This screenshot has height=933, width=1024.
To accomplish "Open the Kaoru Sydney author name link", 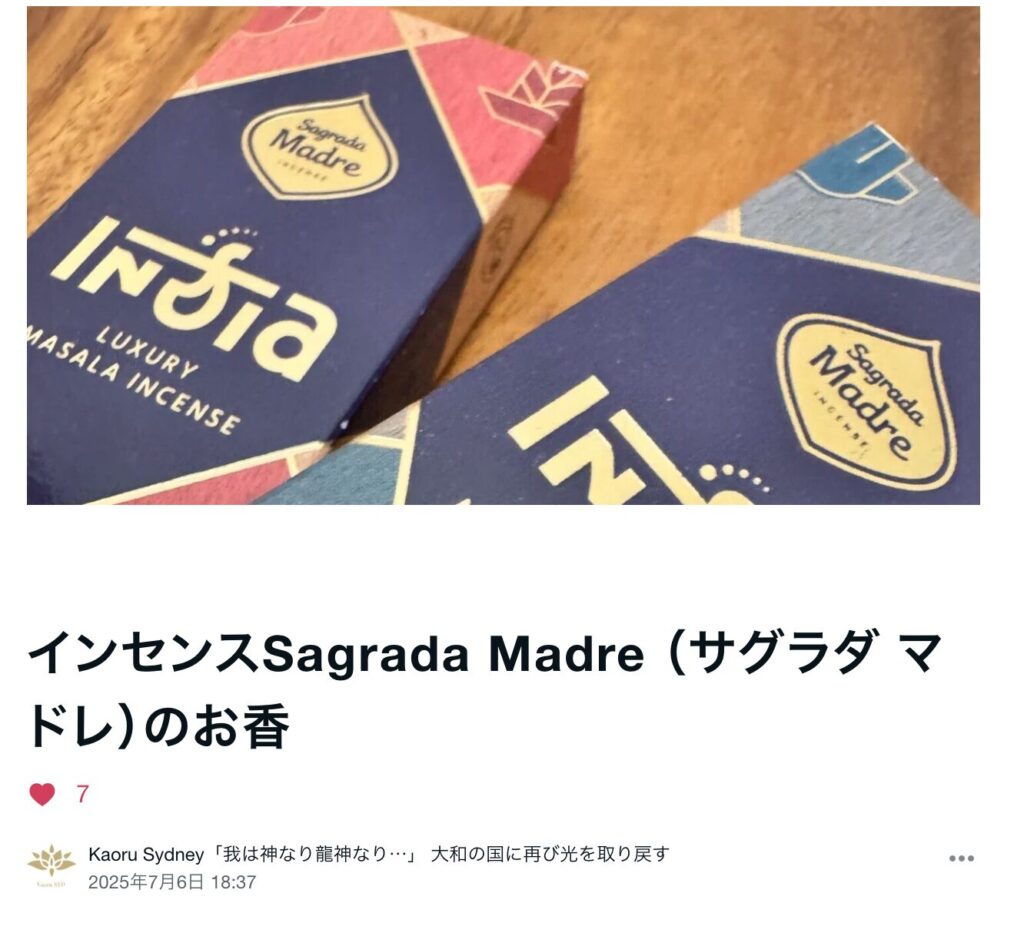I will click(146, 854).
